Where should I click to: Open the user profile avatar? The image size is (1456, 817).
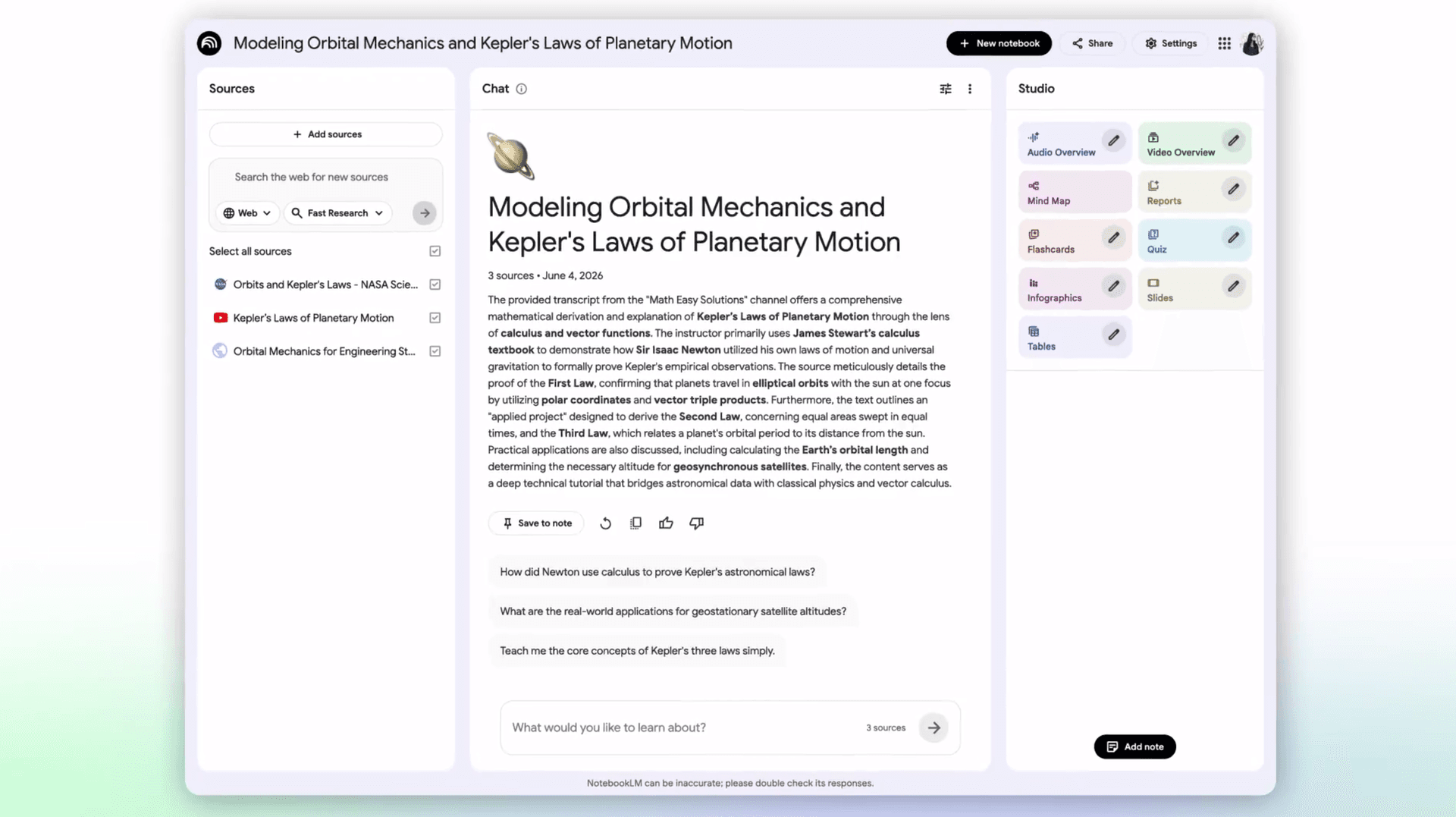[1252, 43]
